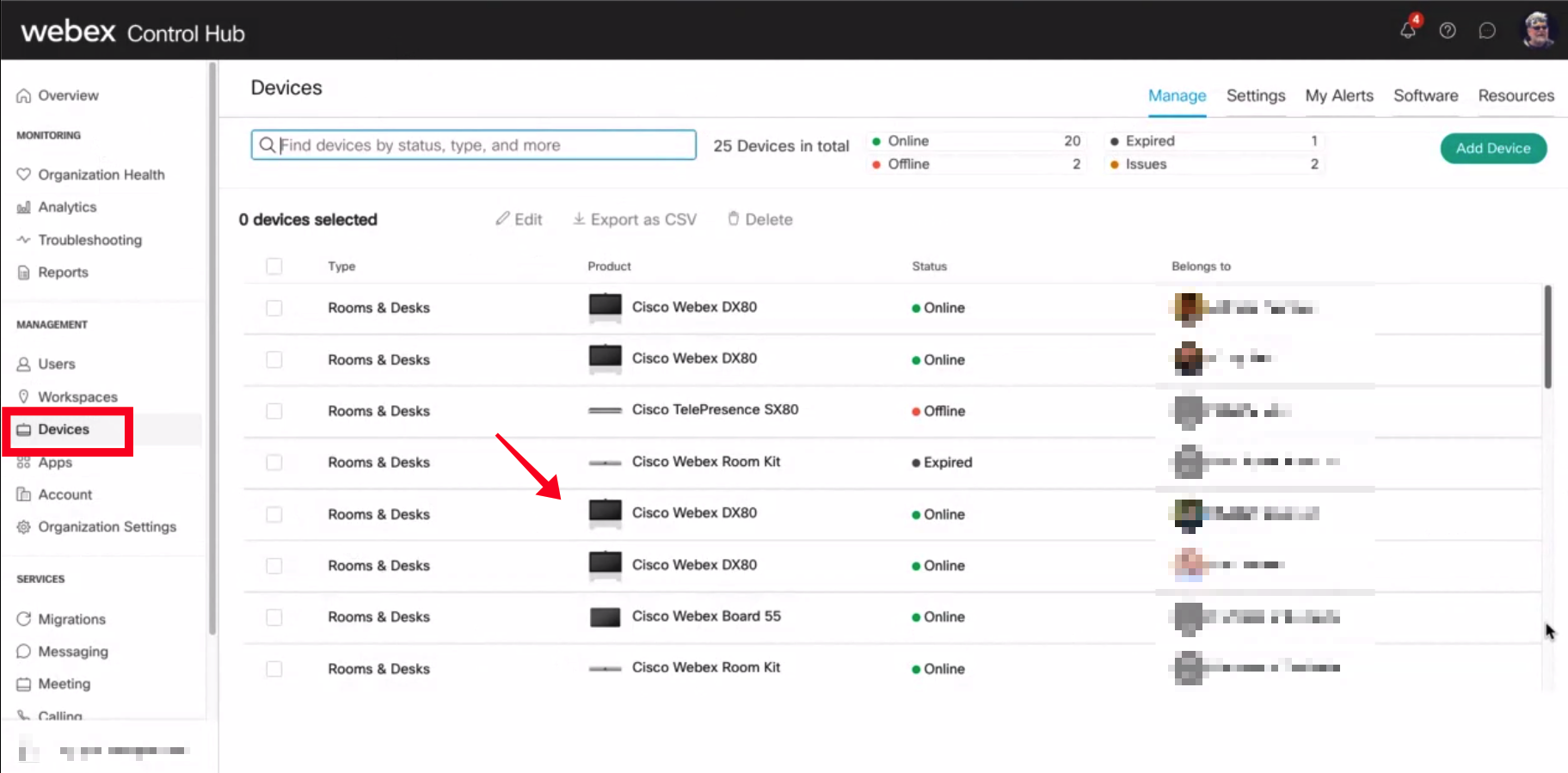
Task: Sort by the Status column header
Action: point(929,267)
